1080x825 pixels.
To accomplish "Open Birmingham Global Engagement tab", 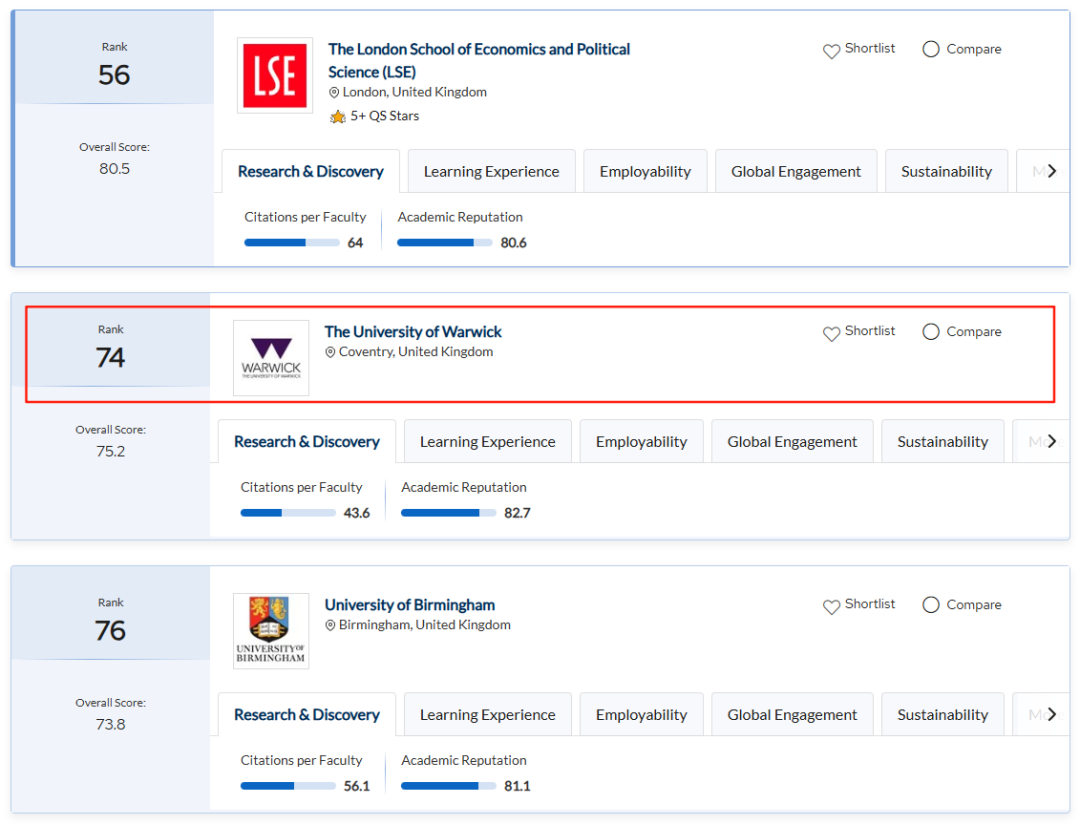I will click(x=792, y=715).
